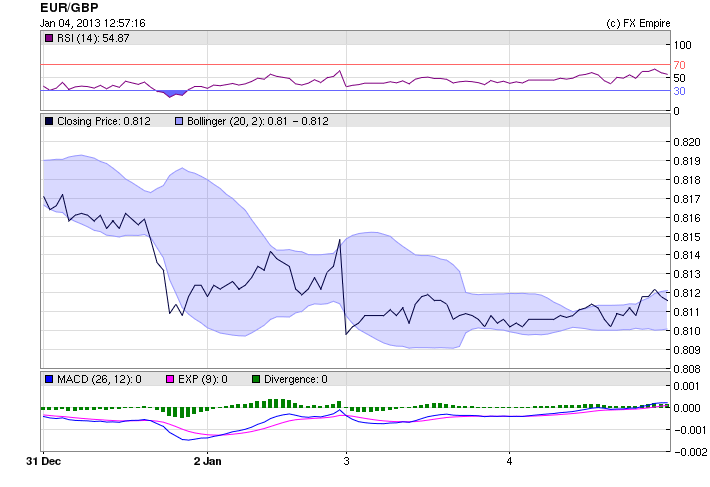
Task: Click the 2 Jan date axis label
Action: (x=207, y=461)
